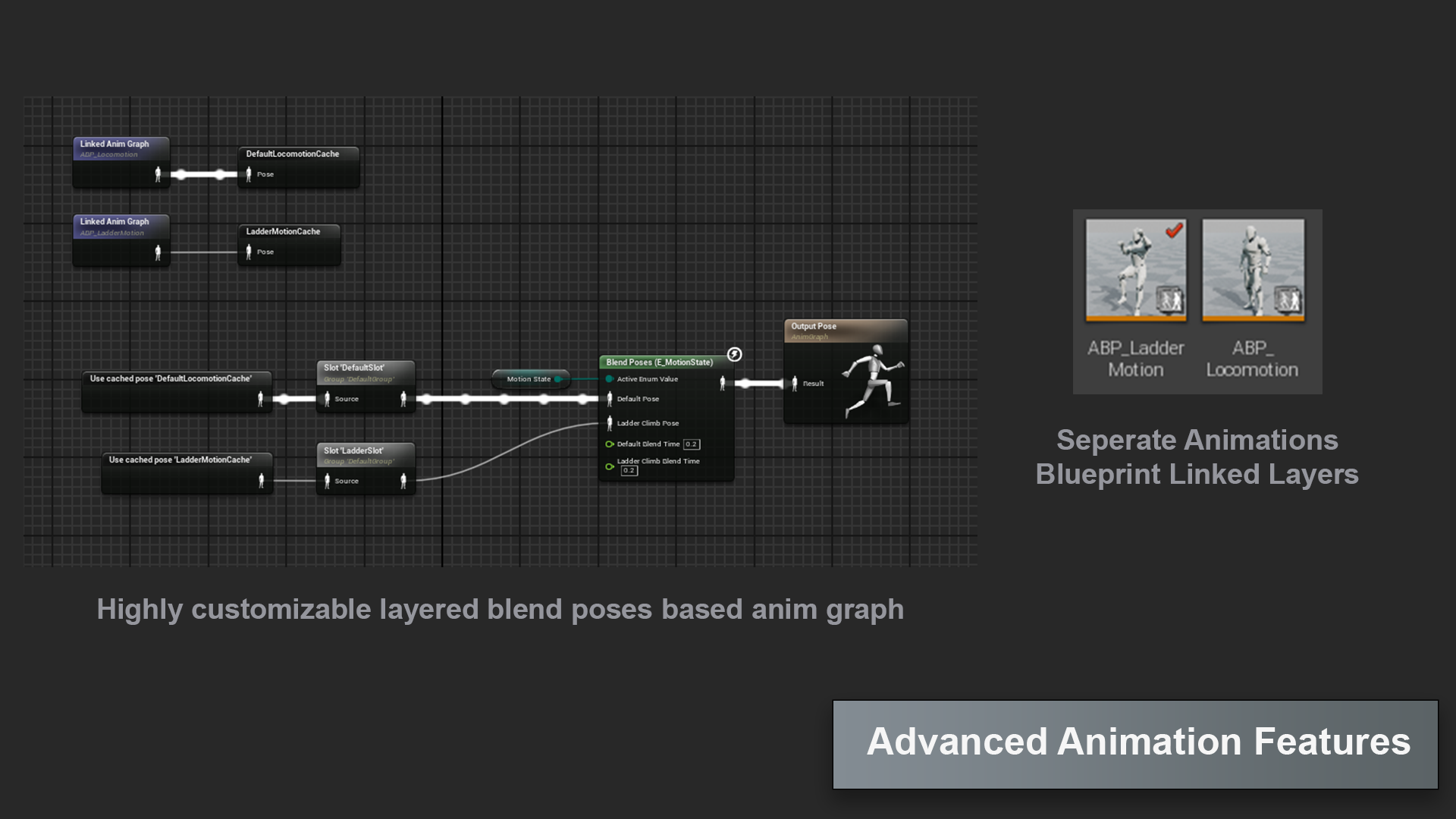Click the DefaultLocomotionCache Pose input pin
1456x819 pixels.
[248, 174]
